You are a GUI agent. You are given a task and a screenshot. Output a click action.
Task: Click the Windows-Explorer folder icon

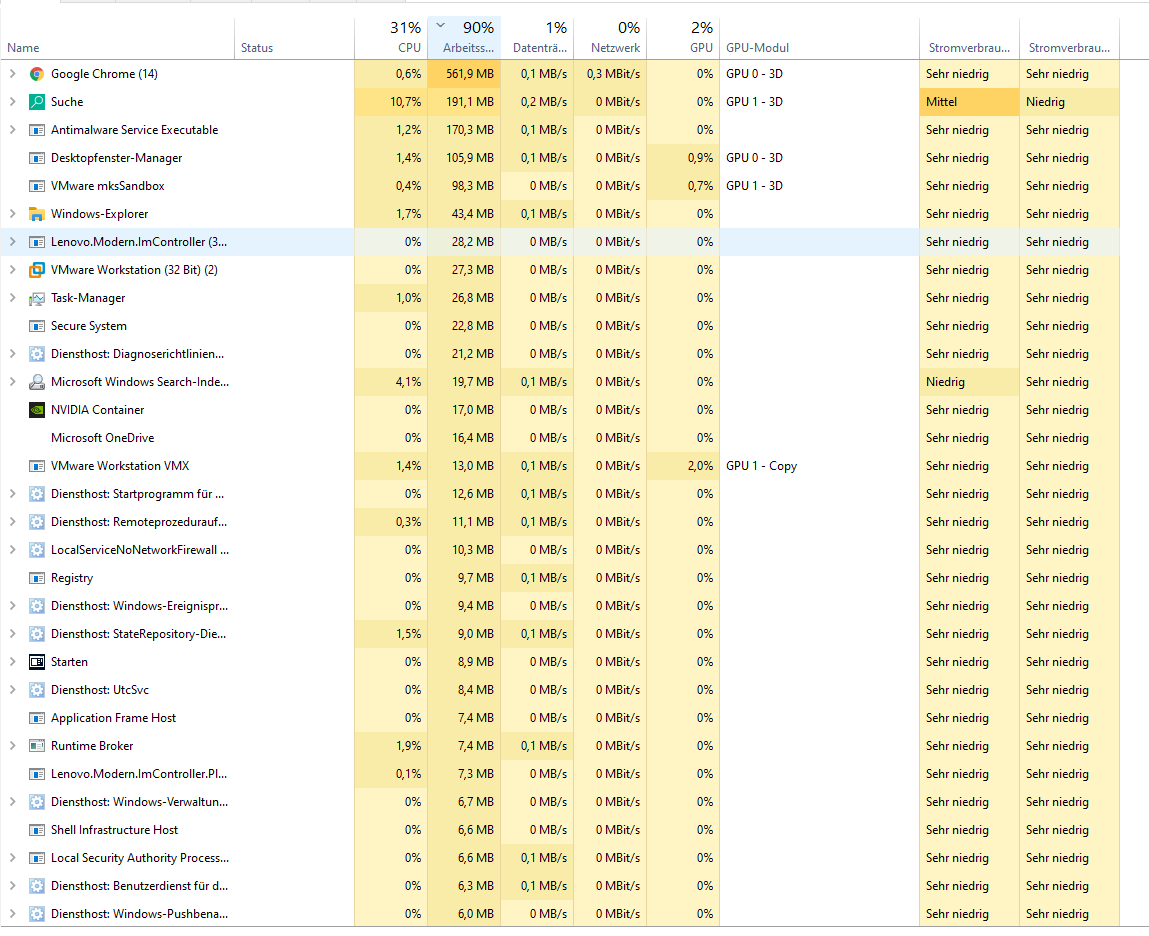tap(37, 214)
